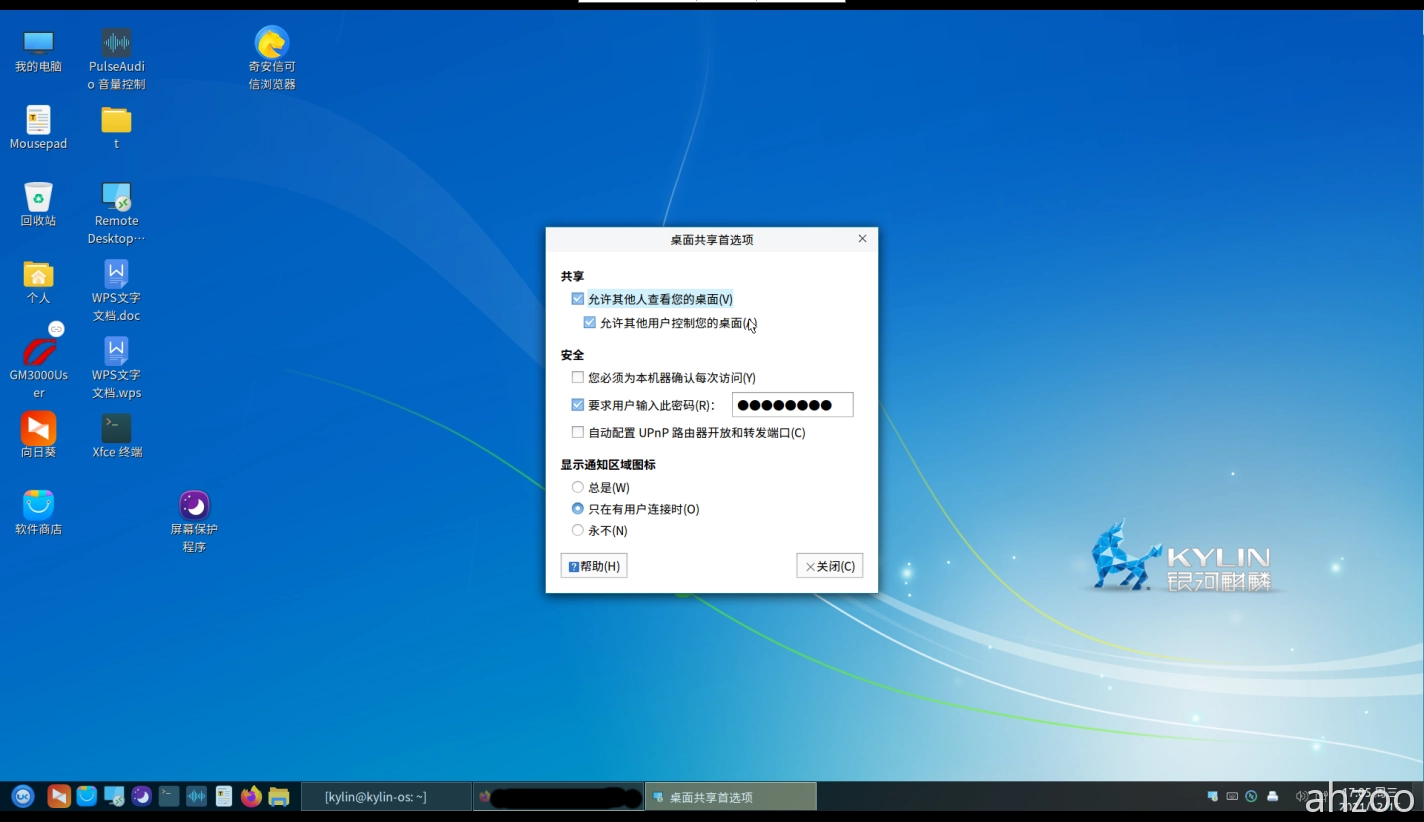Click the 帮助(H) button
The height and width of the screenshot is (822, 1424).
[x=593, y=565]
